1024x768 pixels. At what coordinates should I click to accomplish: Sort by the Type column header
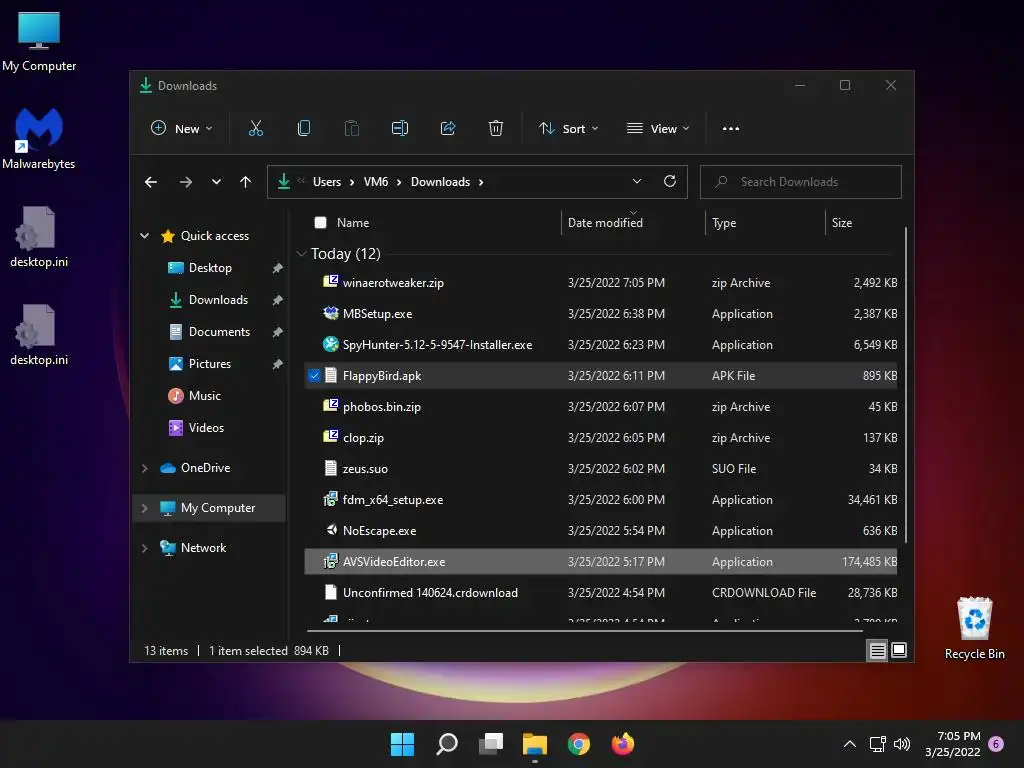coord(724,223)
